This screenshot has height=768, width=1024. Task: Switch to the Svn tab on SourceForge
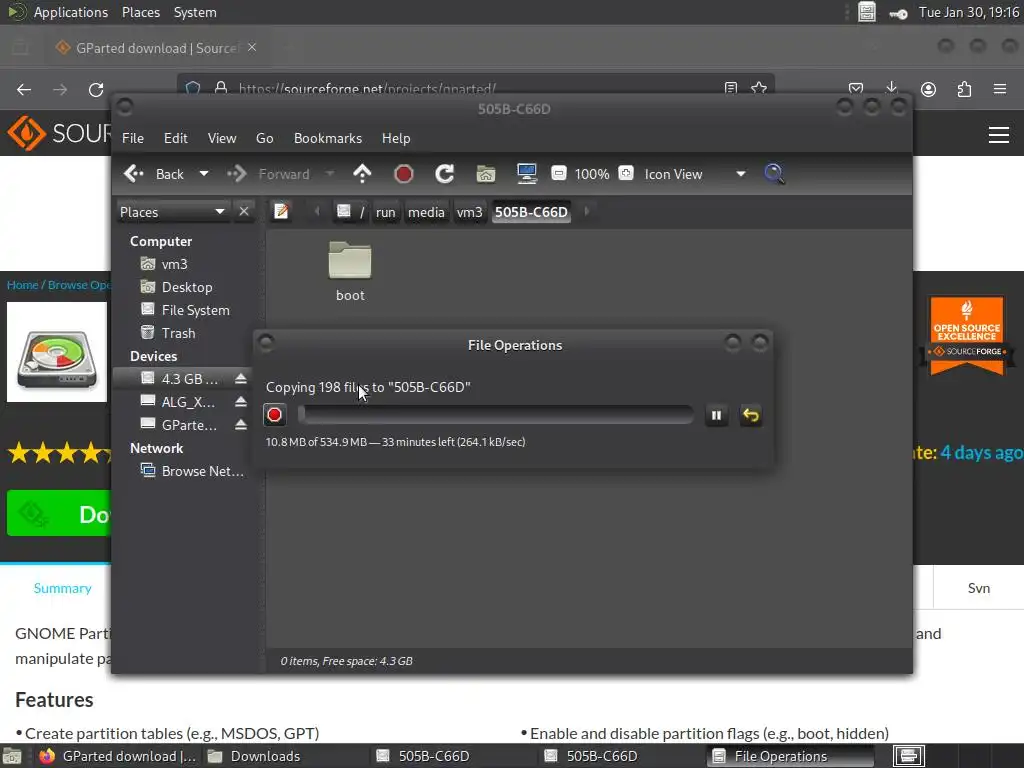tap(978, 588)
